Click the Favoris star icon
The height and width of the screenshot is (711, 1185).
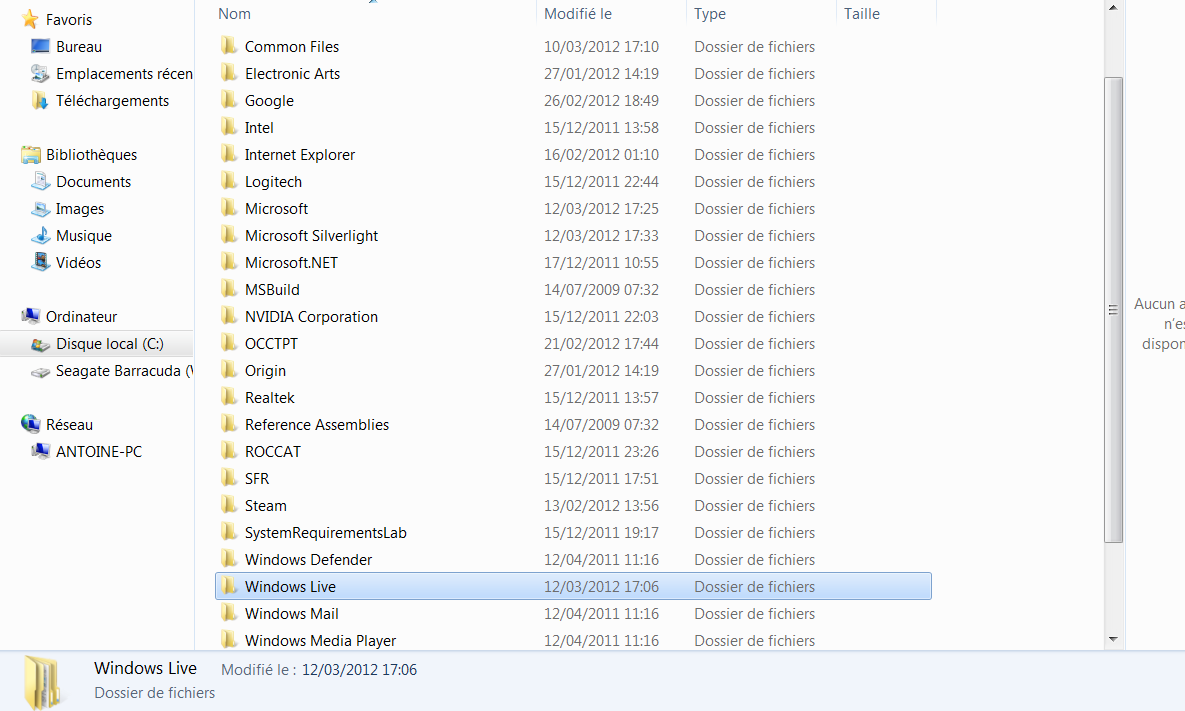click(30, 20)
